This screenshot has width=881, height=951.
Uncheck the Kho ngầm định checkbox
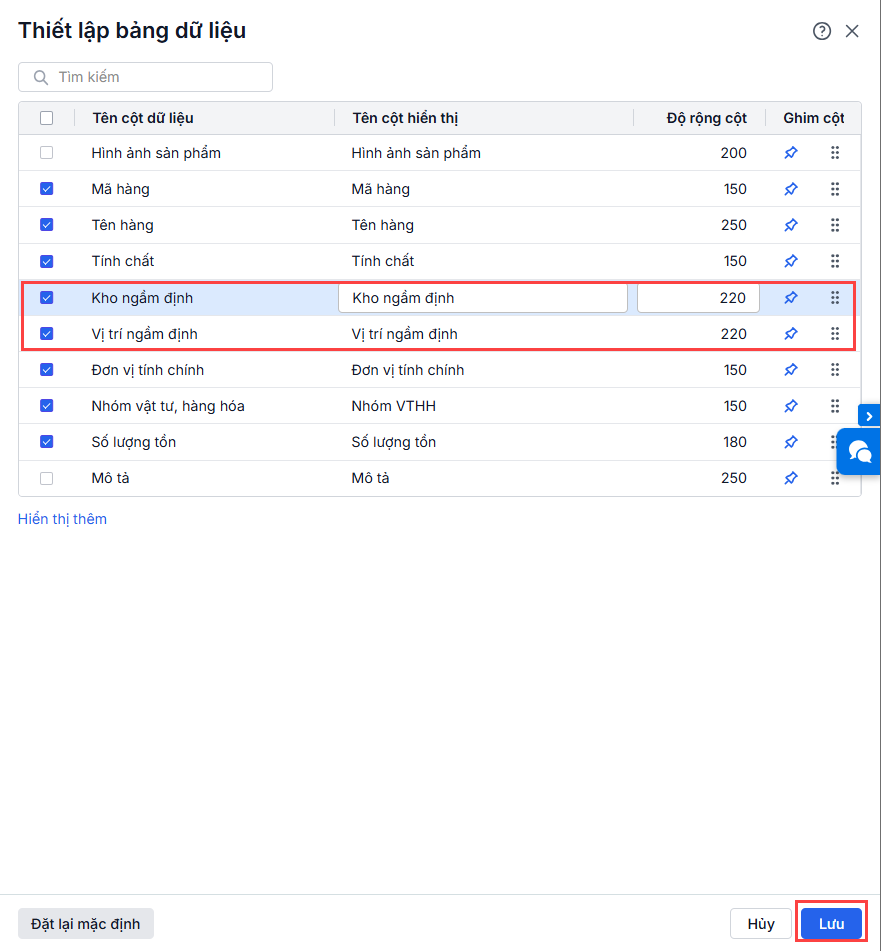(47, 298)
